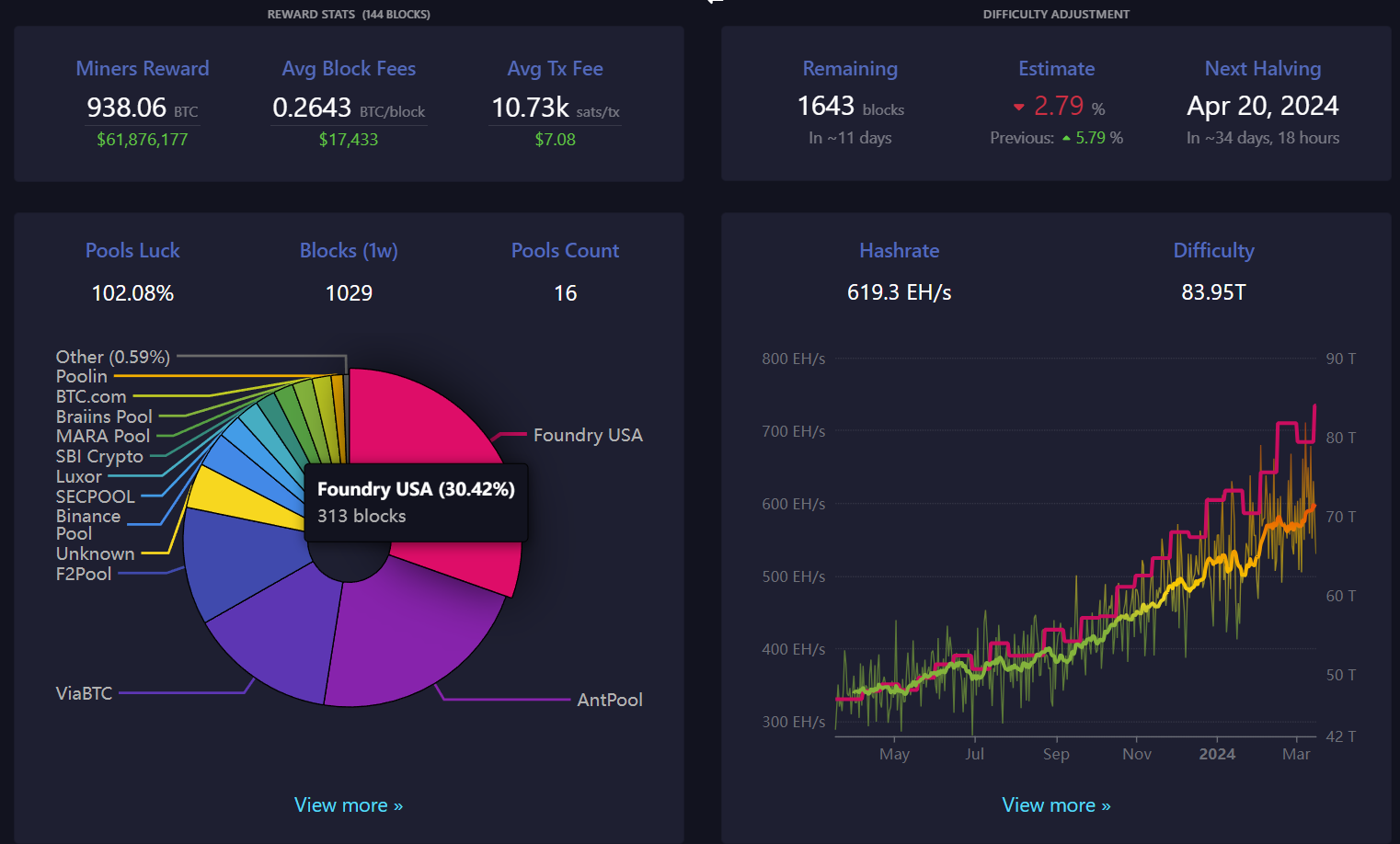Click the Miners Reward heading
This screenshot has height=844, width=1400.
(x=143, y=69)
